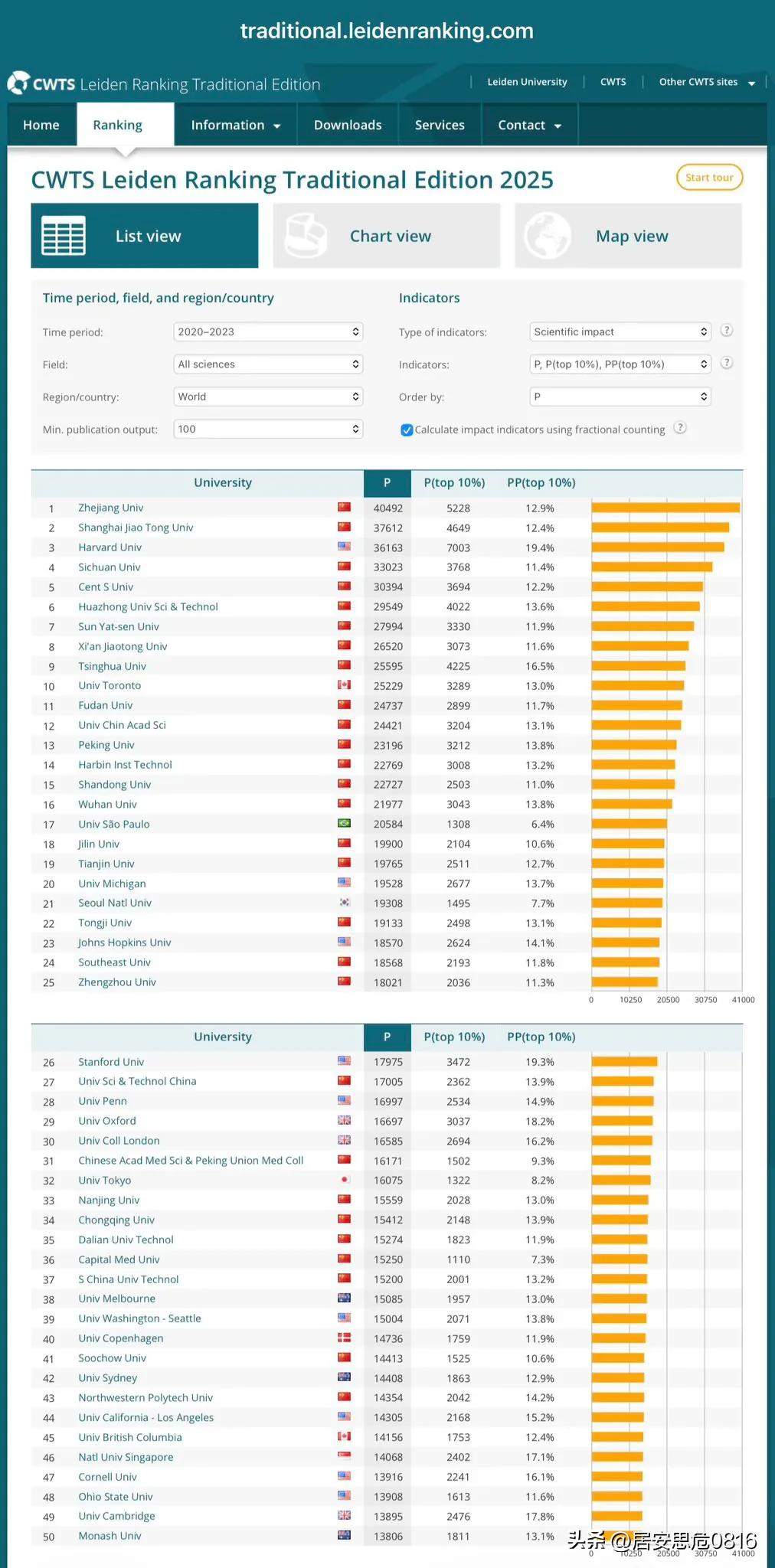The width and height of the screenshot is (775, 1568).
Task: Click US flag on Stanford Univ row
Action: click(x=345, y=1061)
